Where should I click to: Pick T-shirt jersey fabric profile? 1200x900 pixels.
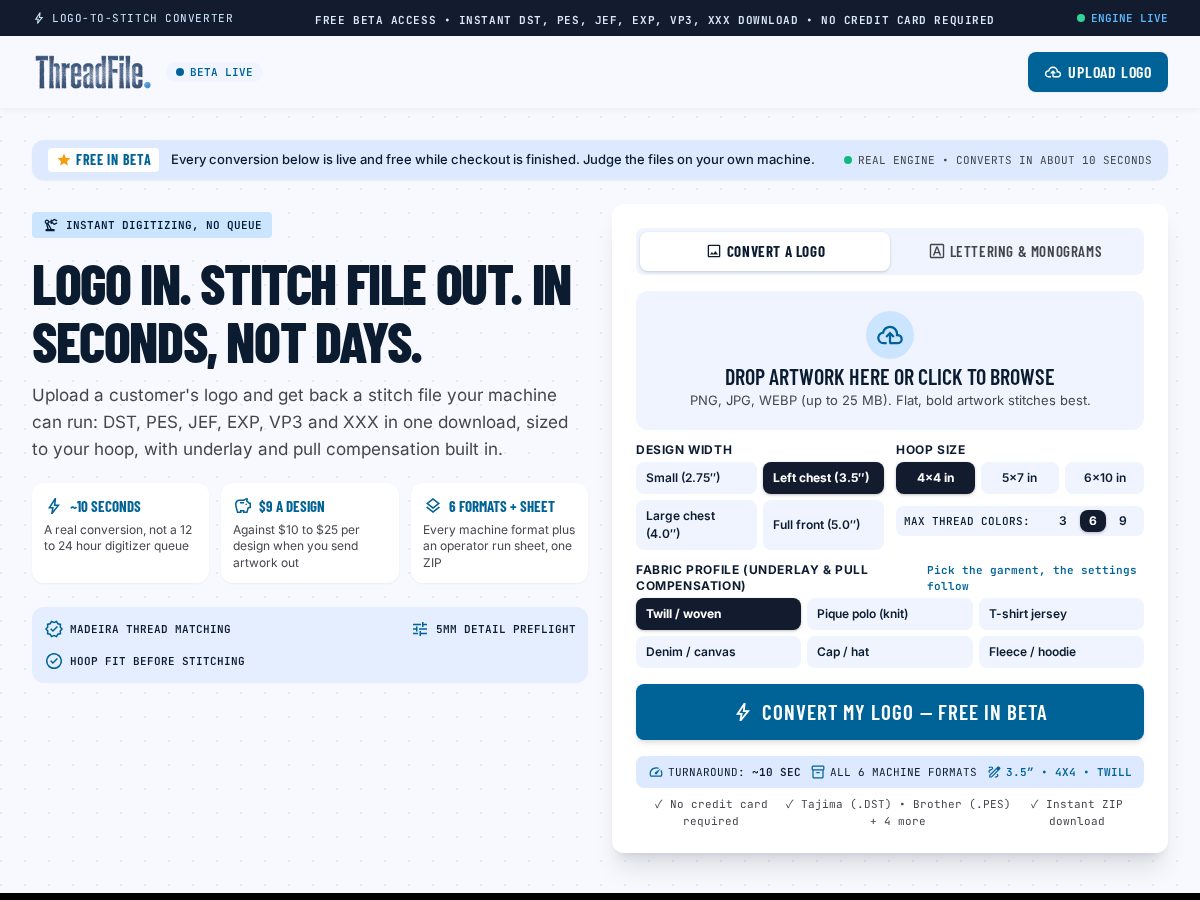1061,614
